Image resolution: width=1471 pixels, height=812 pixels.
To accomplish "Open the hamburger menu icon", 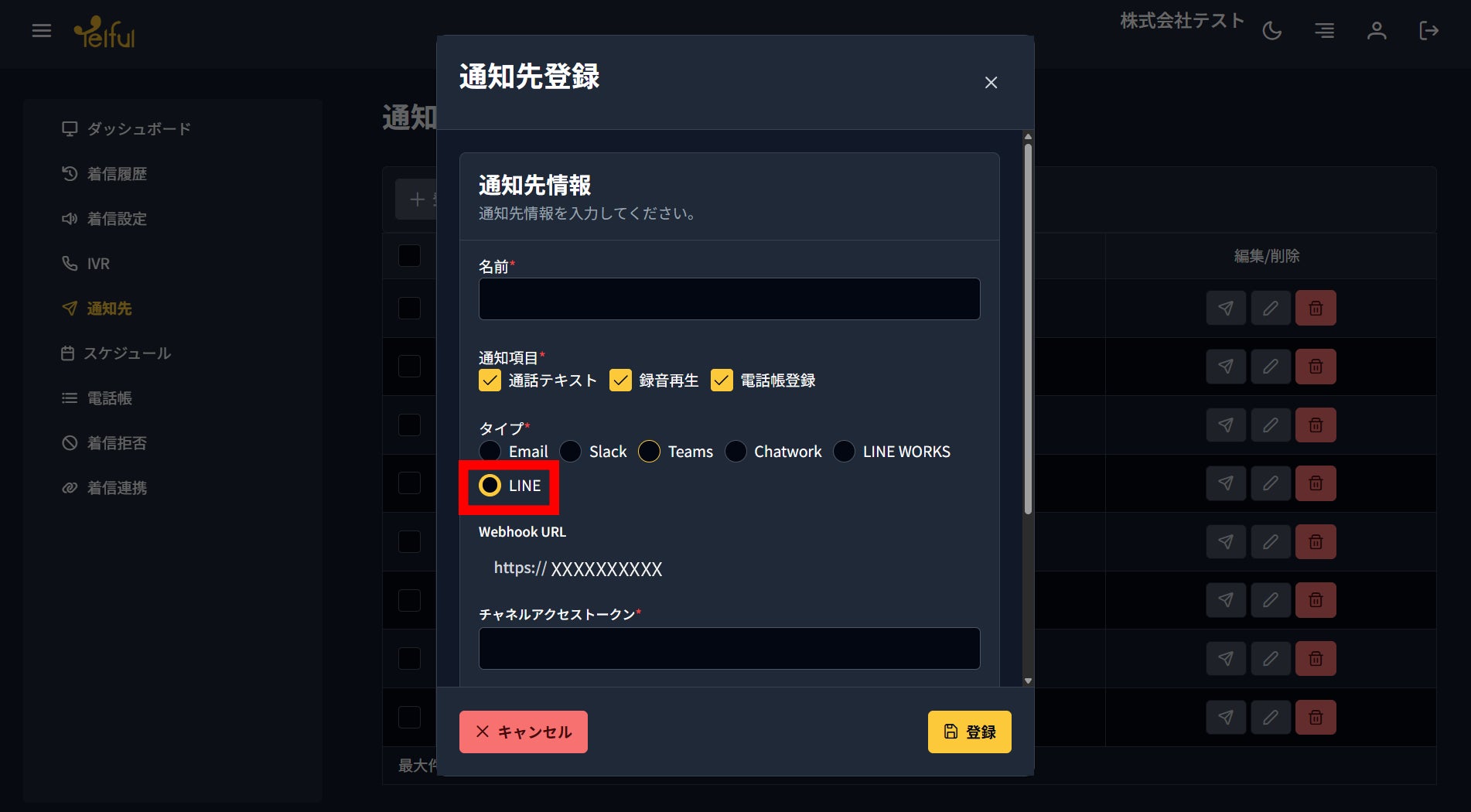I will pos(42,31).
